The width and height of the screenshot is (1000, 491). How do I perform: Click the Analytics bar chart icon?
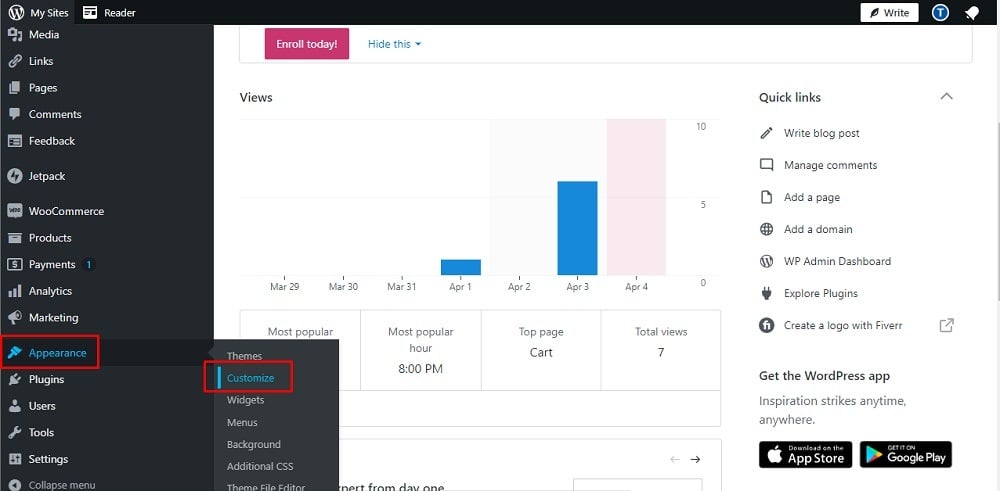tap(15, 291)
